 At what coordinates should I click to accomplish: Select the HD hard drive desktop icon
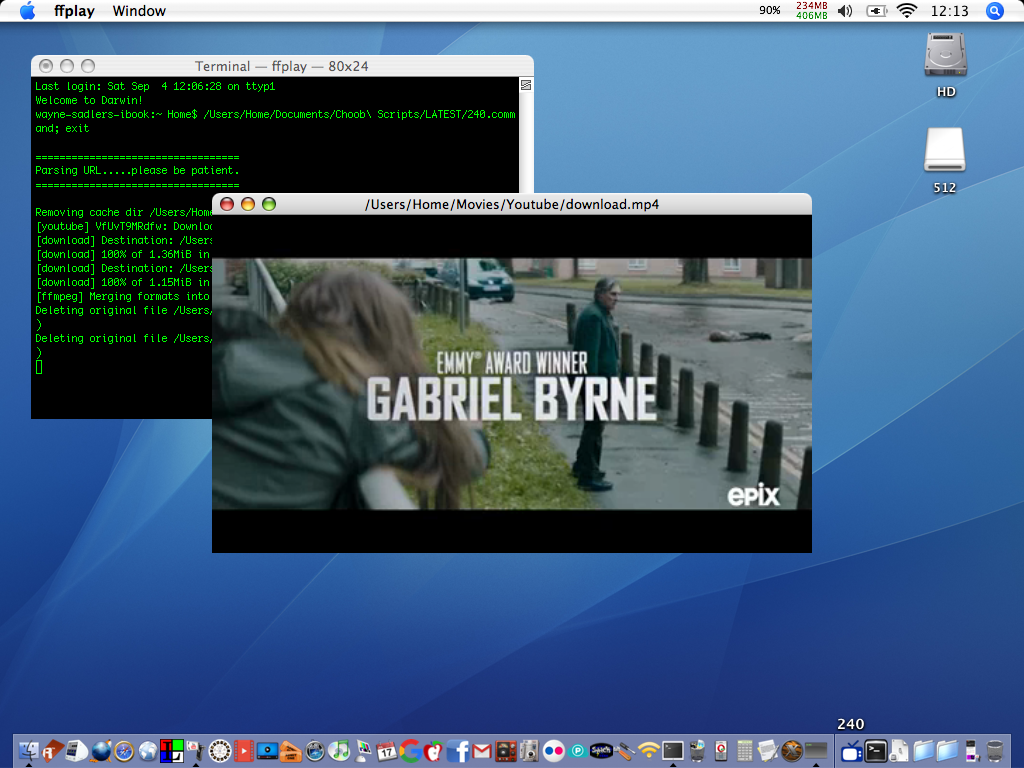click(x=945, y=55)
